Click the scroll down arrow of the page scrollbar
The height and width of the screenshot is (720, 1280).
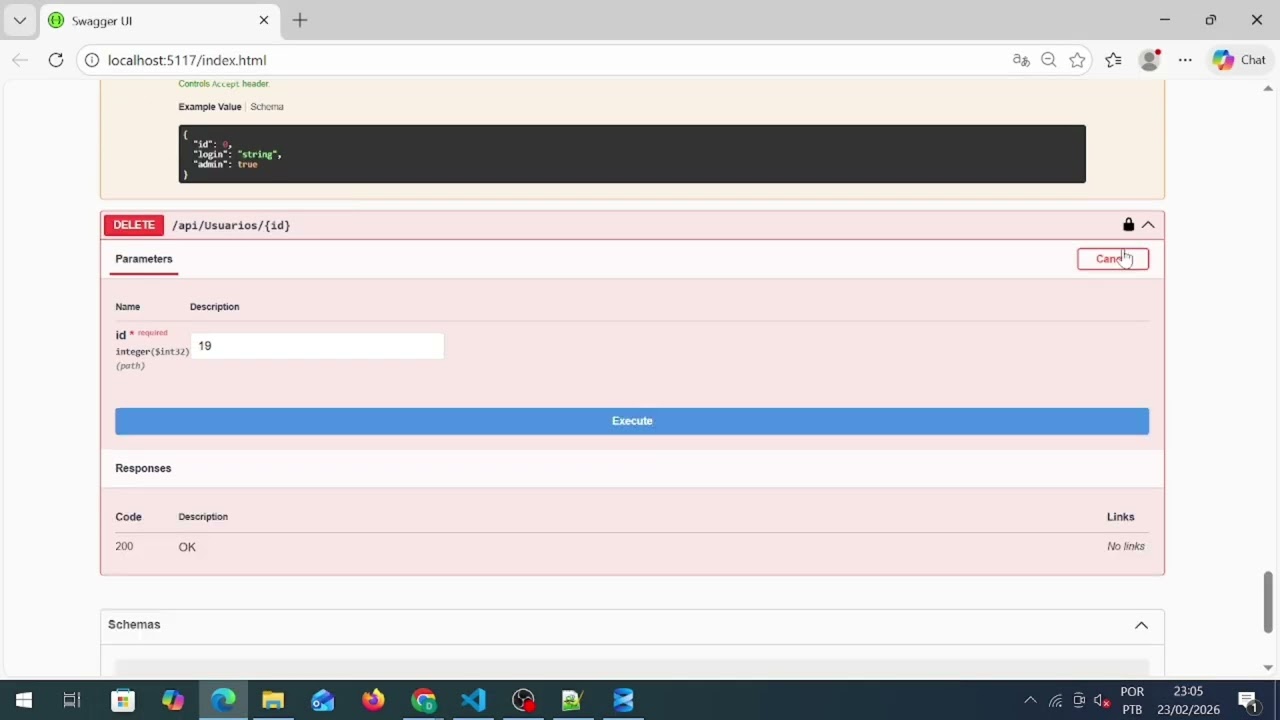coord(1268,668)
